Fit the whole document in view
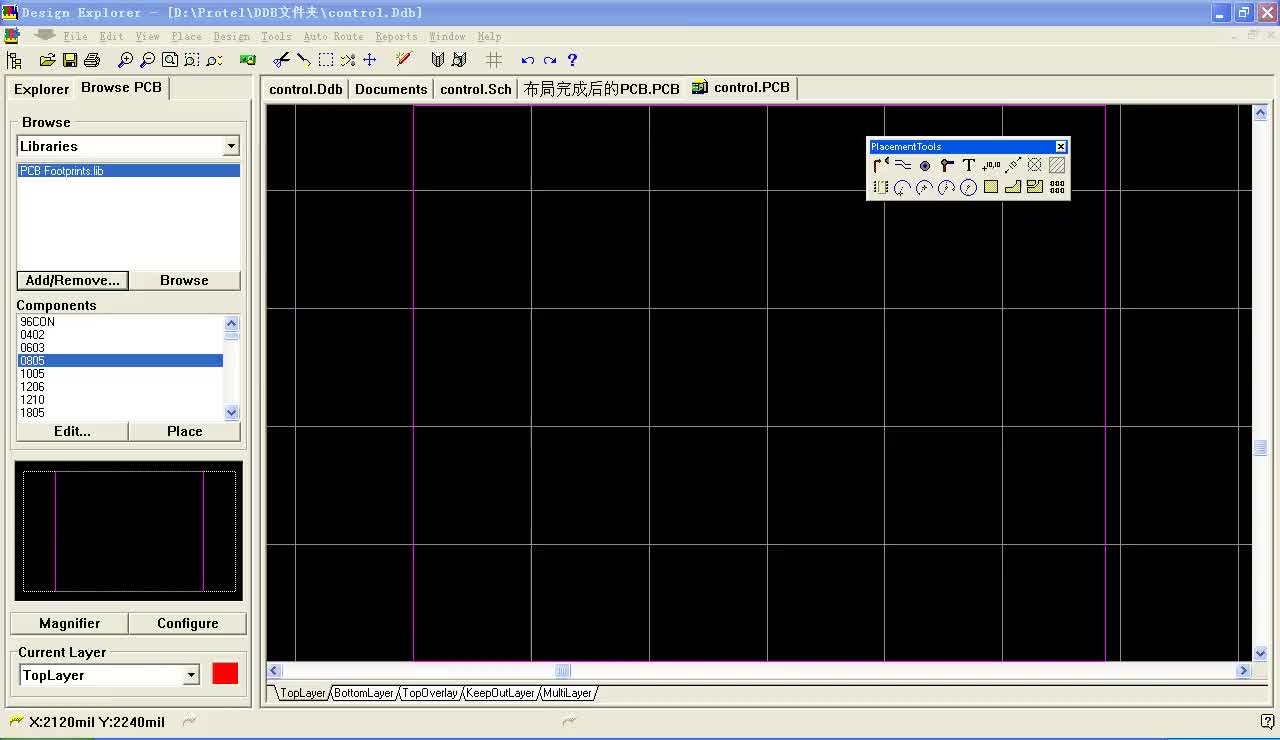The width and height of the screenshot is (1280, 740). tap(170, 60)
